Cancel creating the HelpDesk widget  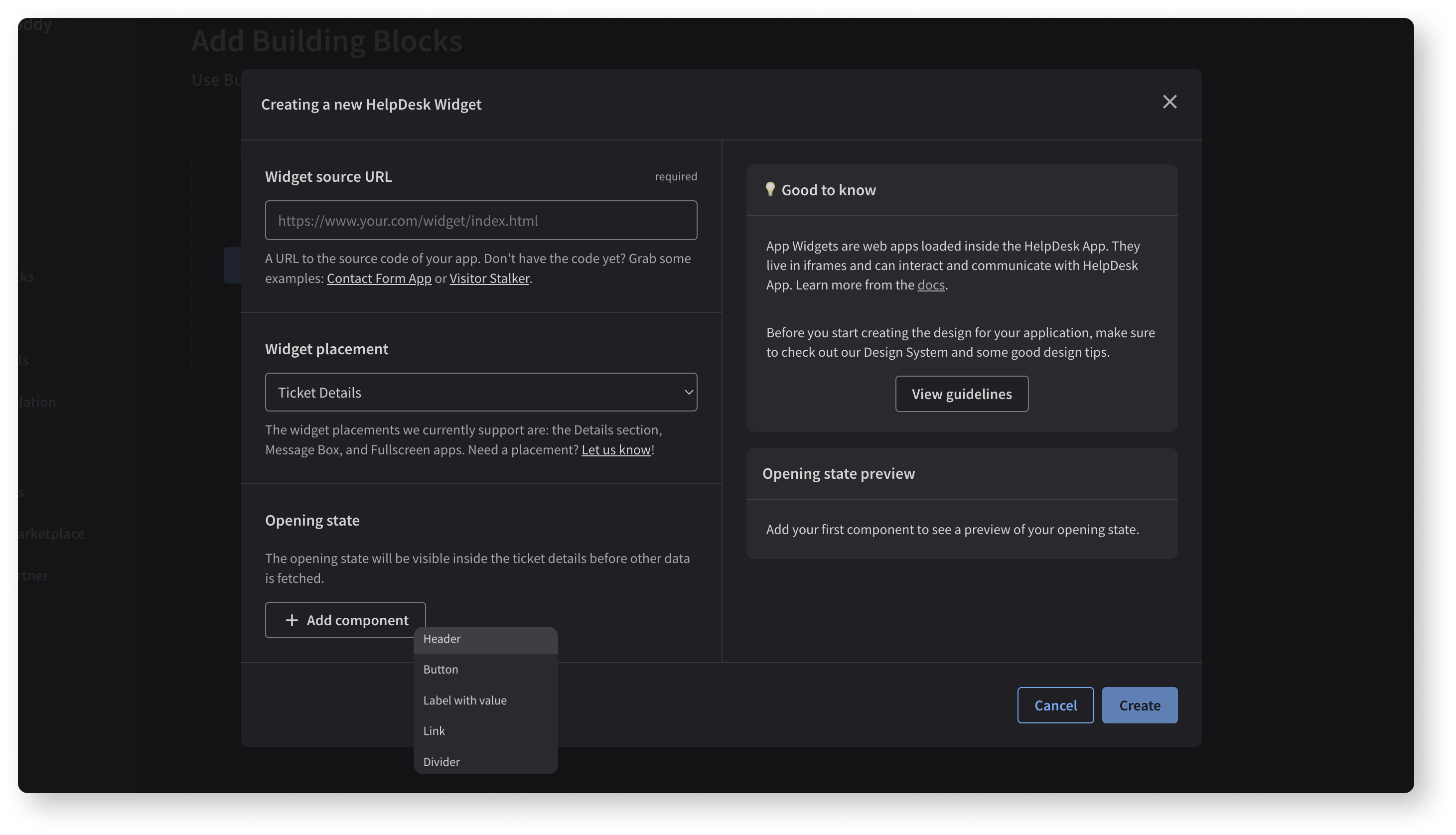[x=1055, y=705]
